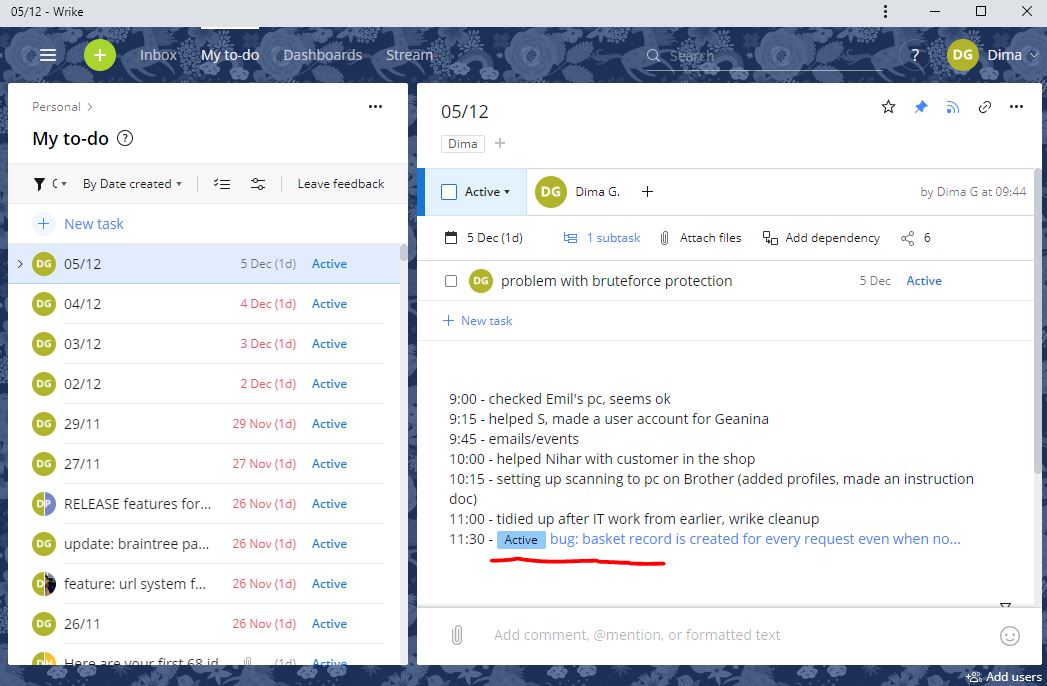Open the Active status dropdown for task

coord(488,192)
